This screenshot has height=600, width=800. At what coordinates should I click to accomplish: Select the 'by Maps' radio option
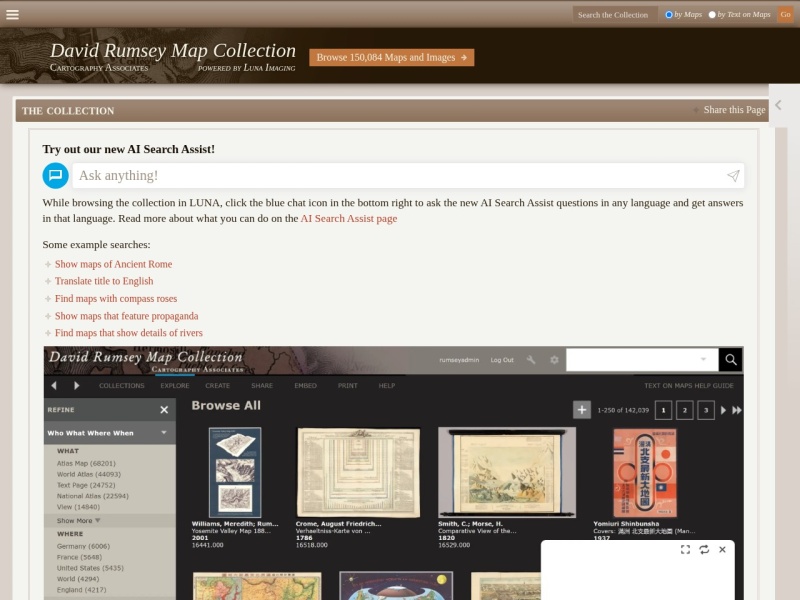tap(668, 14)
